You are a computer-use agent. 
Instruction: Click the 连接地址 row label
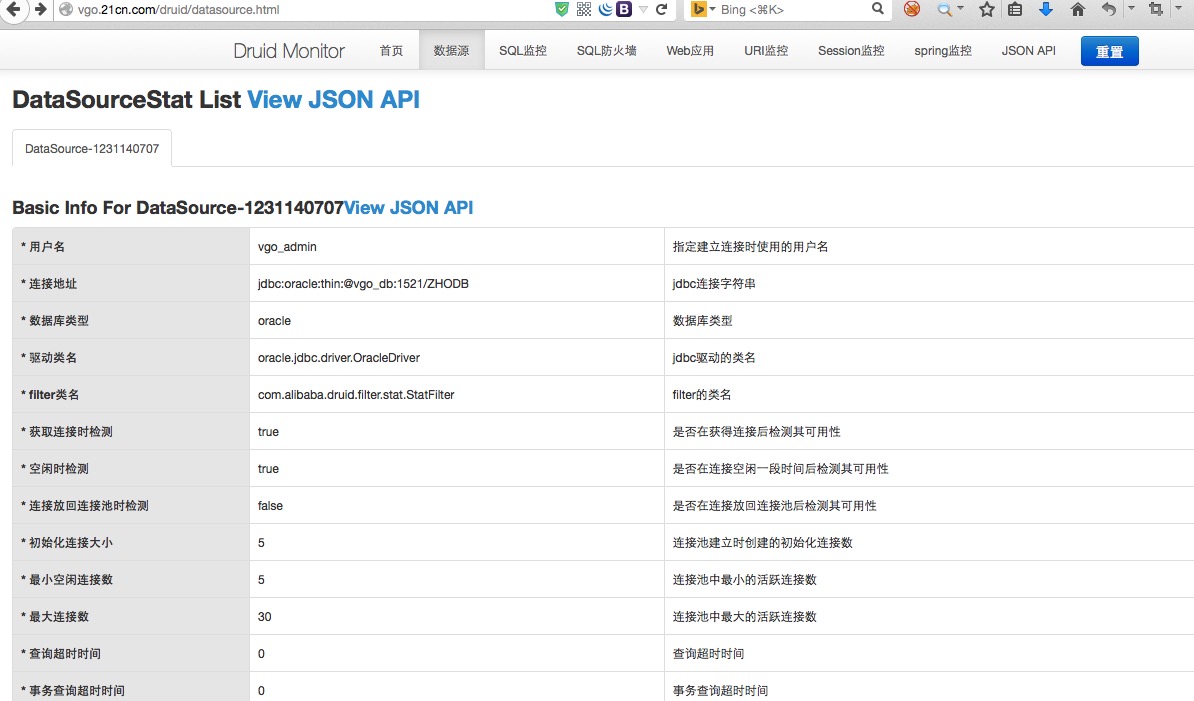pyautogui.click(x=49, y=284)
